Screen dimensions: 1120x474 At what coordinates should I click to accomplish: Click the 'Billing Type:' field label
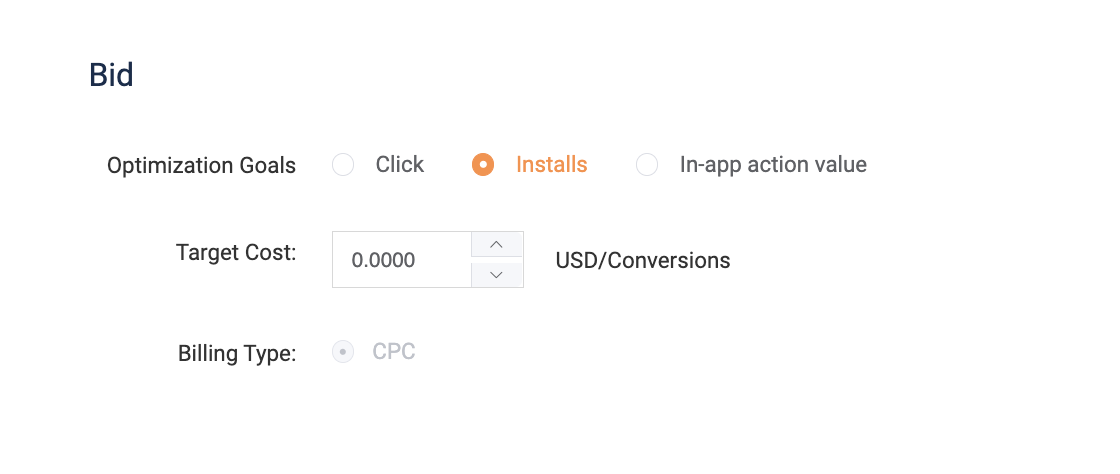[237, 354]
